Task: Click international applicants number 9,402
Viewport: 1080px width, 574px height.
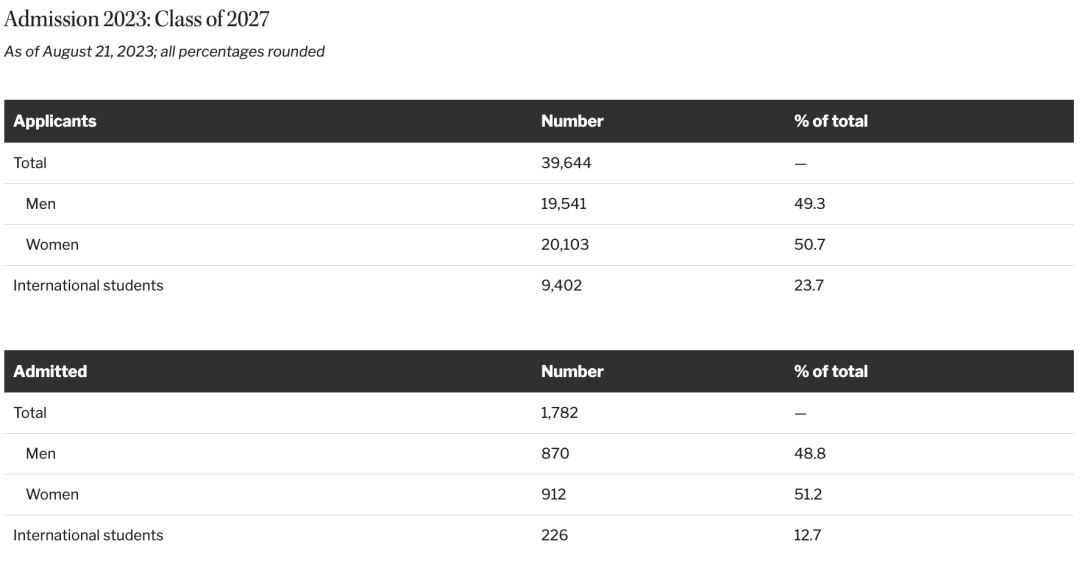Action: pyautogui.click(x=561, y=285)
